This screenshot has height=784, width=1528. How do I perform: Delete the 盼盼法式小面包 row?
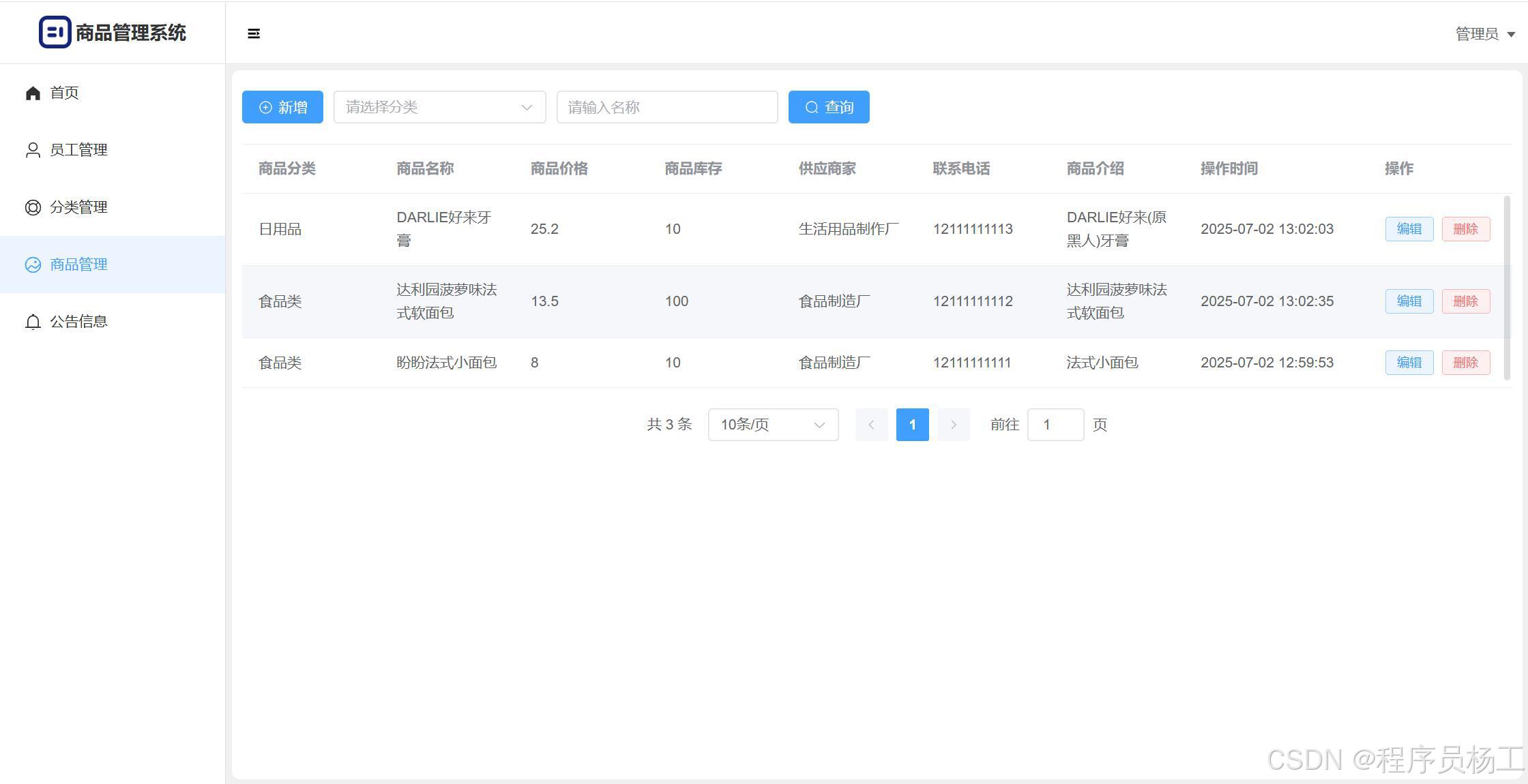point(1465,363)
